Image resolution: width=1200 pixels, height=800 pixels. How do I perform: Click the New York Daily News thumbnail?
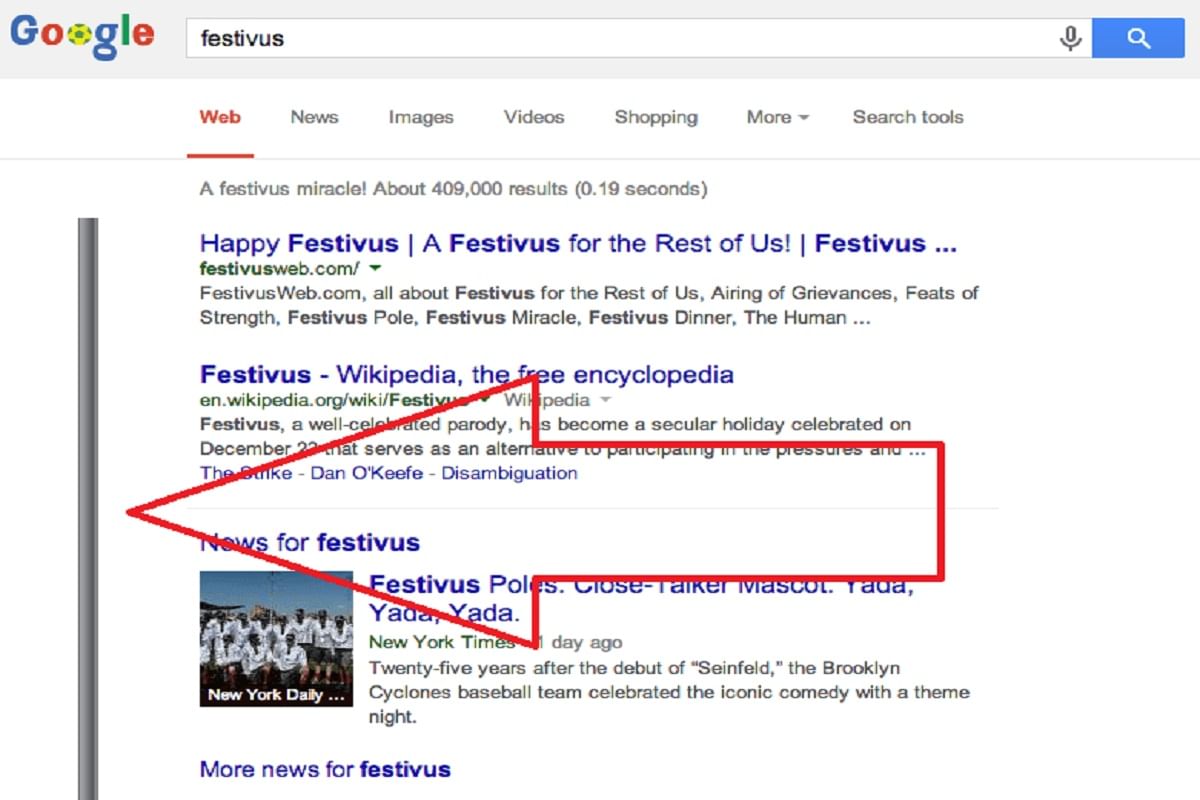(276, 640)
